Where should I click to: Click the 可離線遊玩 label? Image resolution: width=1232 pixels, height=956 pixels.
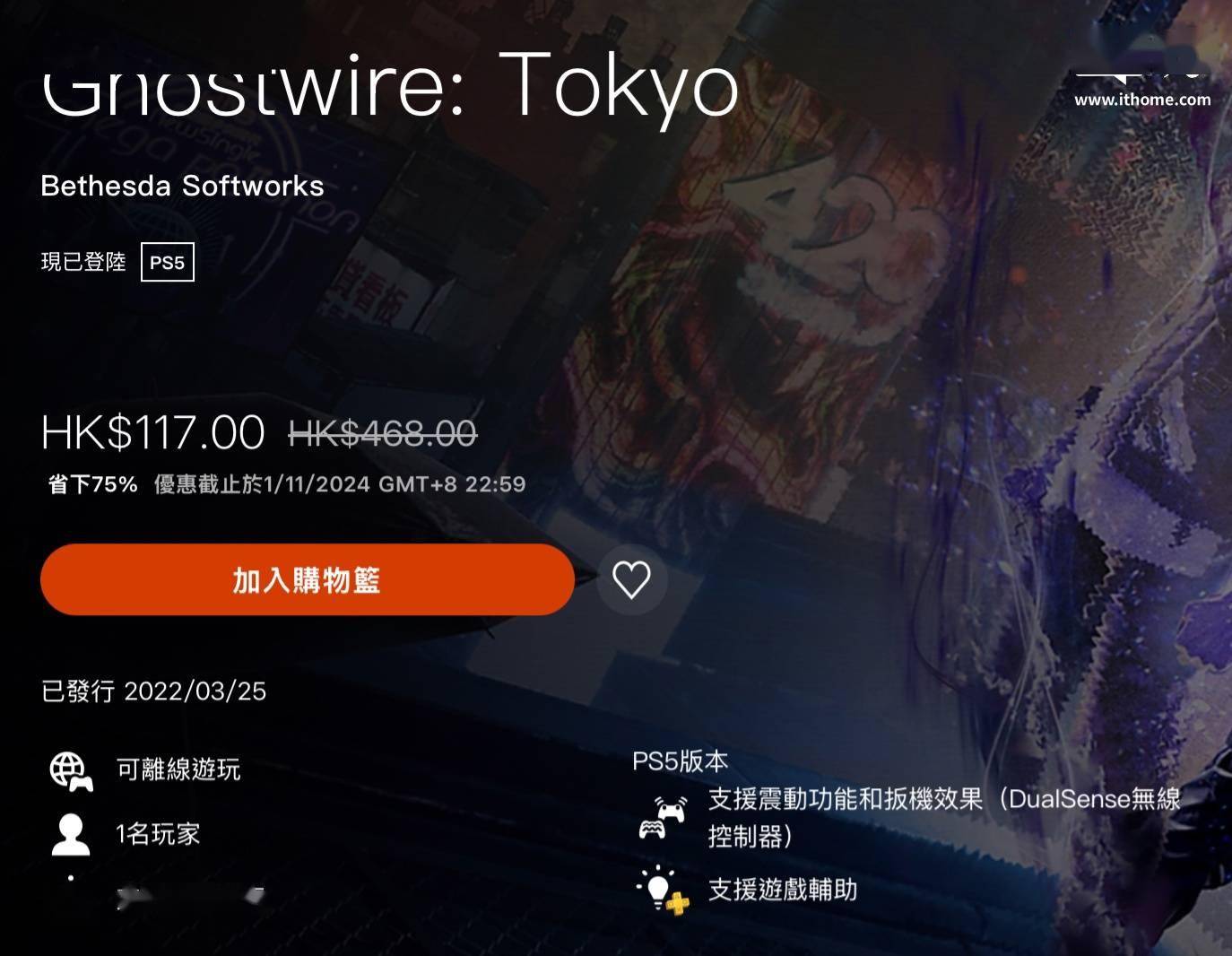pyautogui.click(x=178, y=769)
